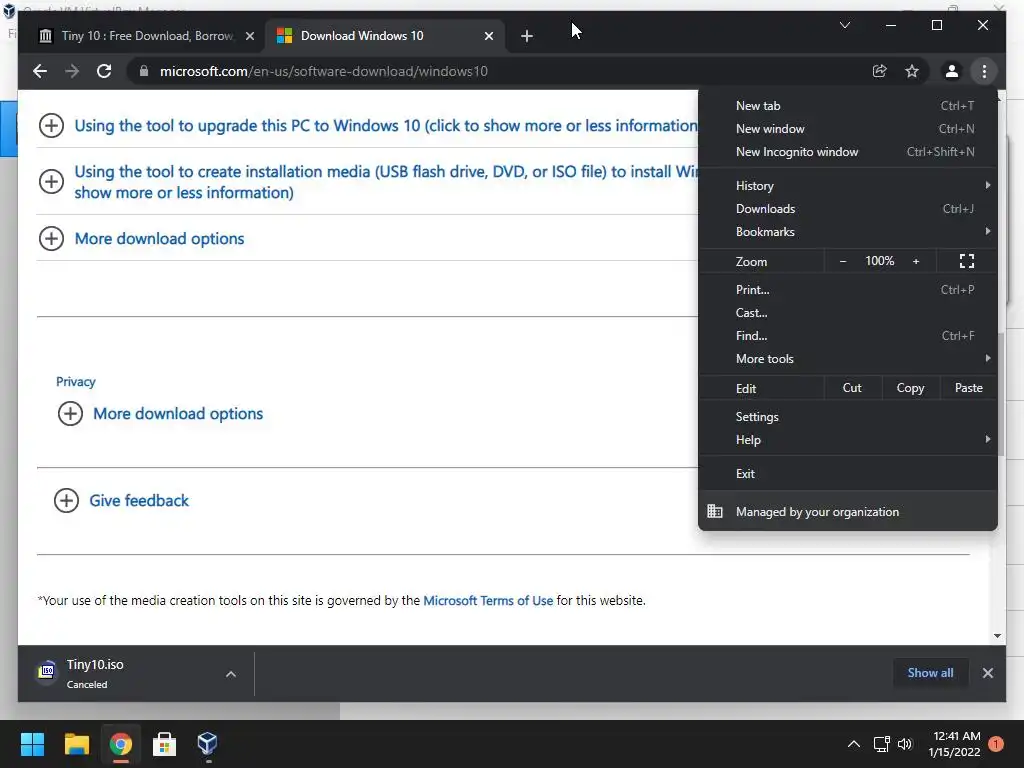Open the Tiny10.iso download options chevron
This screenshot has height=768, width=1024.
[231, 674]
